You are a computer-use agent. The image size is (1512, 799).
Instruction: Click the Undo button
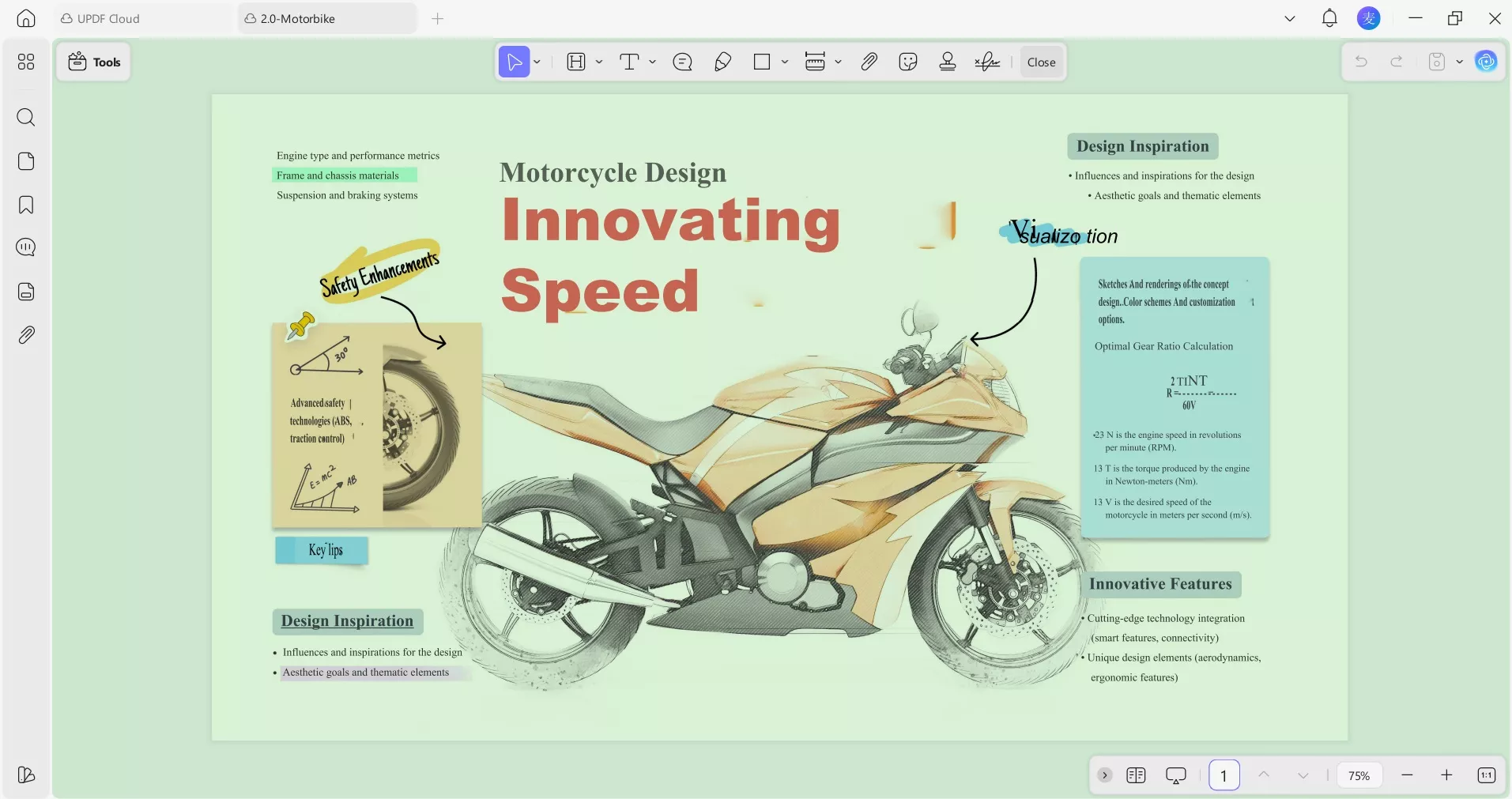(1361, 62)
